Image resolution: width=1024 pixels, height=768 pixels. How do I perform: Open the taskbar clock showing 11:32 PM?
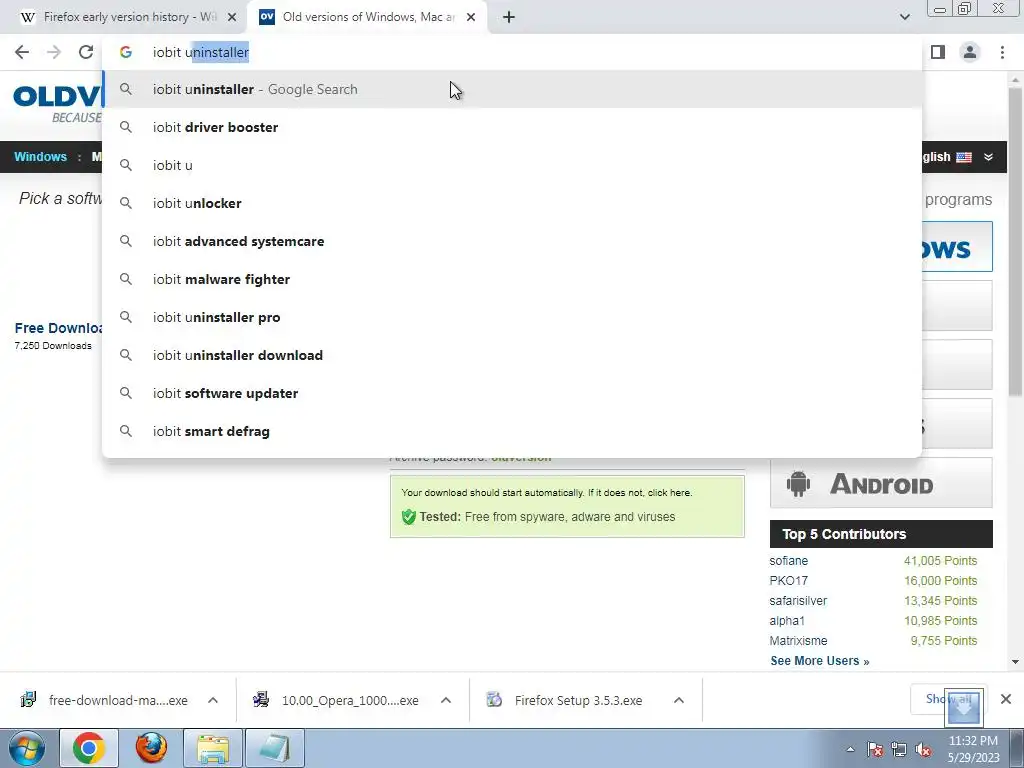pos(973,748)
